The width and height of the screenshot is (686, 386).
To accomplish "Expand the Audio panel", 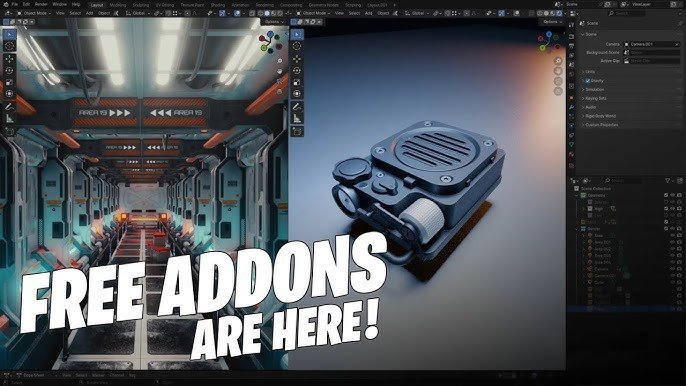I will pos(591,107).
